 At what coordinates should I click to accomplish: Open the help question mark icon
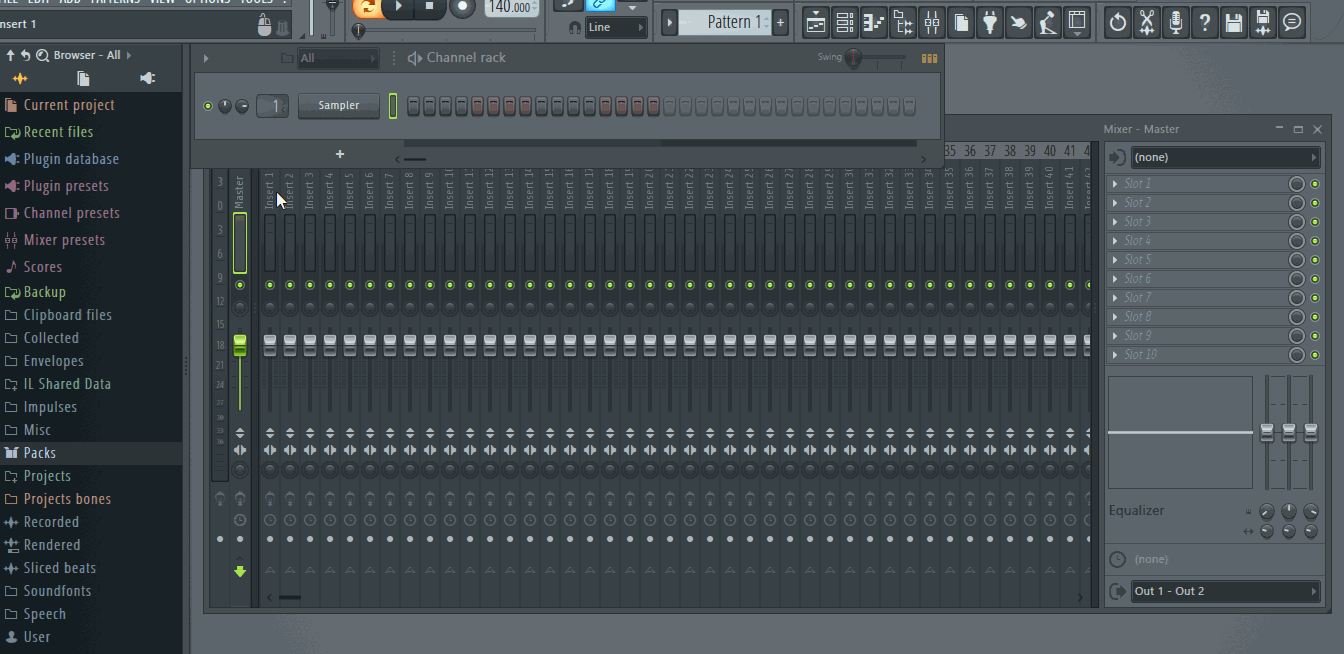coord(1205,21)
